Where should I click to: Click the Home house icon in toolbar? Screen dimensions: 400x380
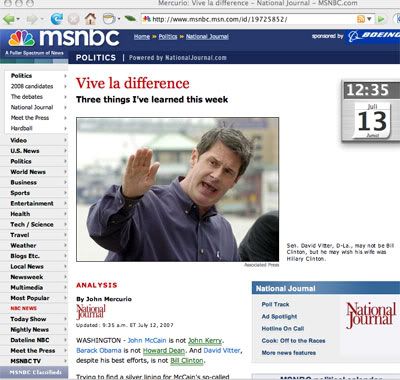(x=90, y=19)
